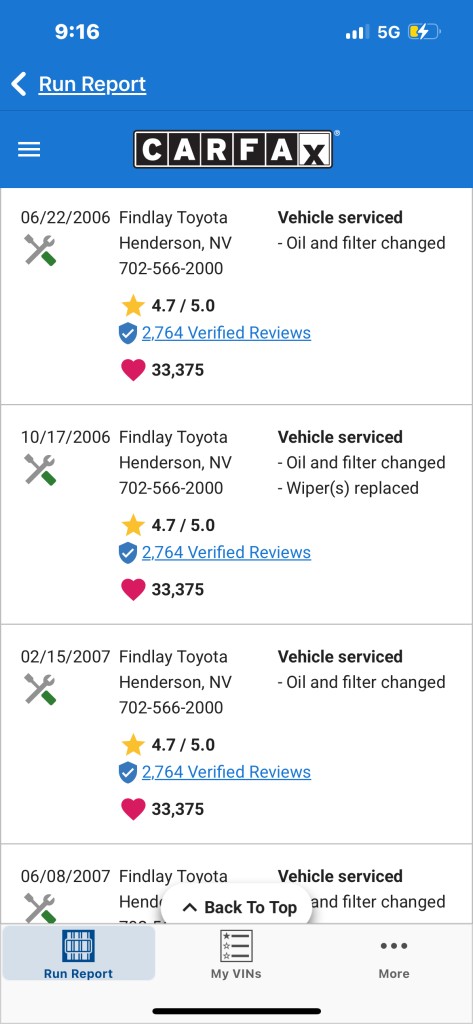The image size is (473, 1024).
Task: Tap the heart icon in 02/15/2007 entry
Action: coord(133,809)
